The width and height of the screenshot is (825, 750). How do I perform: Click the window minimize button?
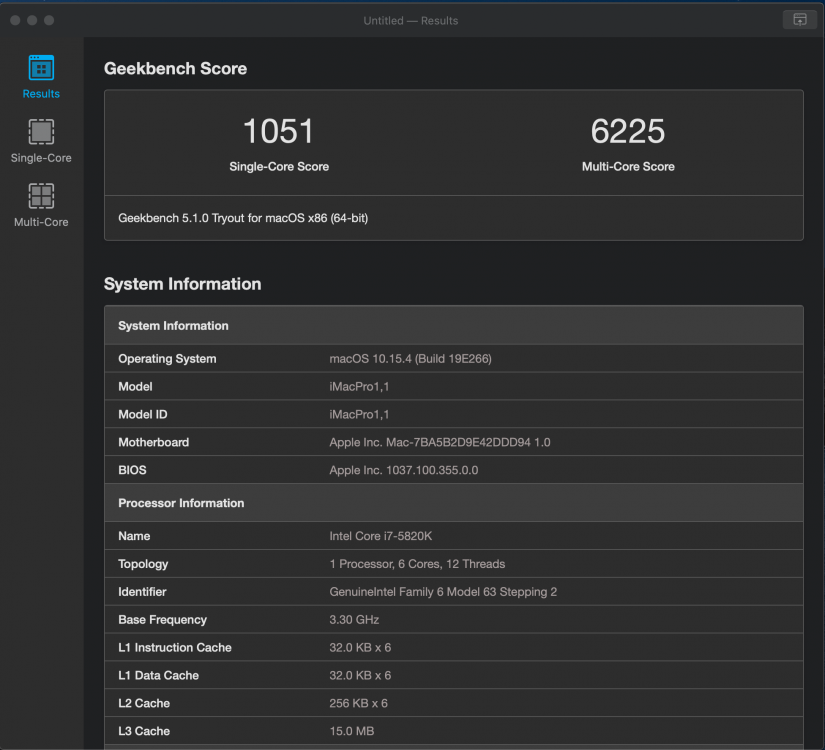[32, 20]
